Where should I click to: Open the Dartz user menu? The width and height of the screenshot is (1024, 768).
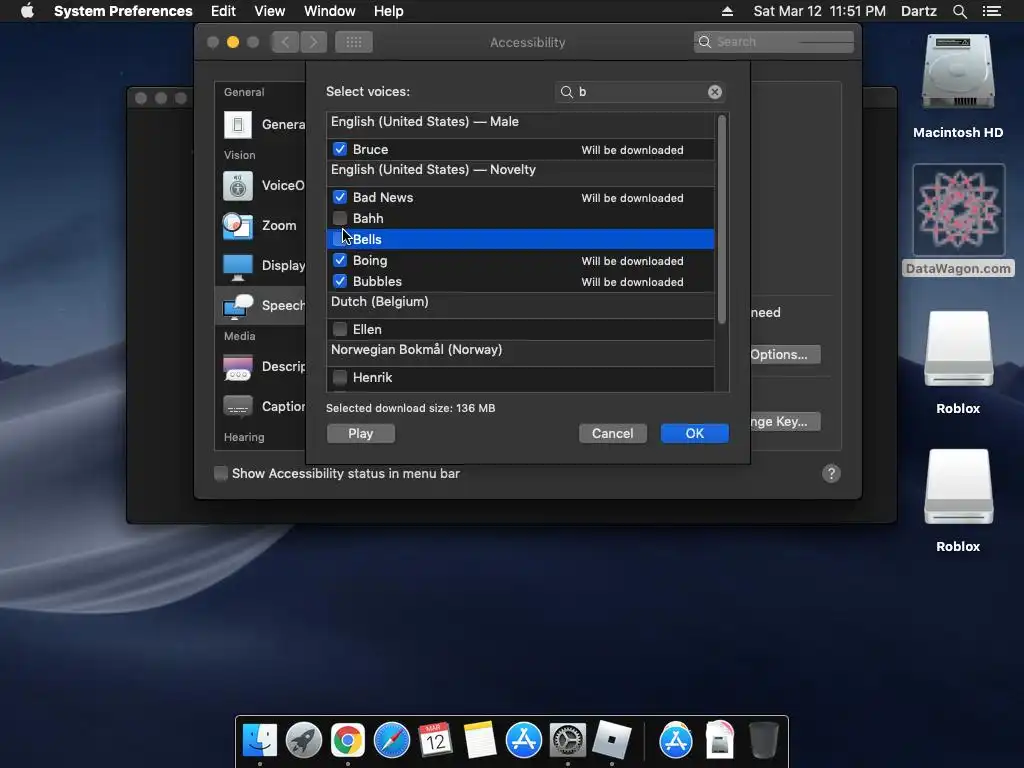918,11
